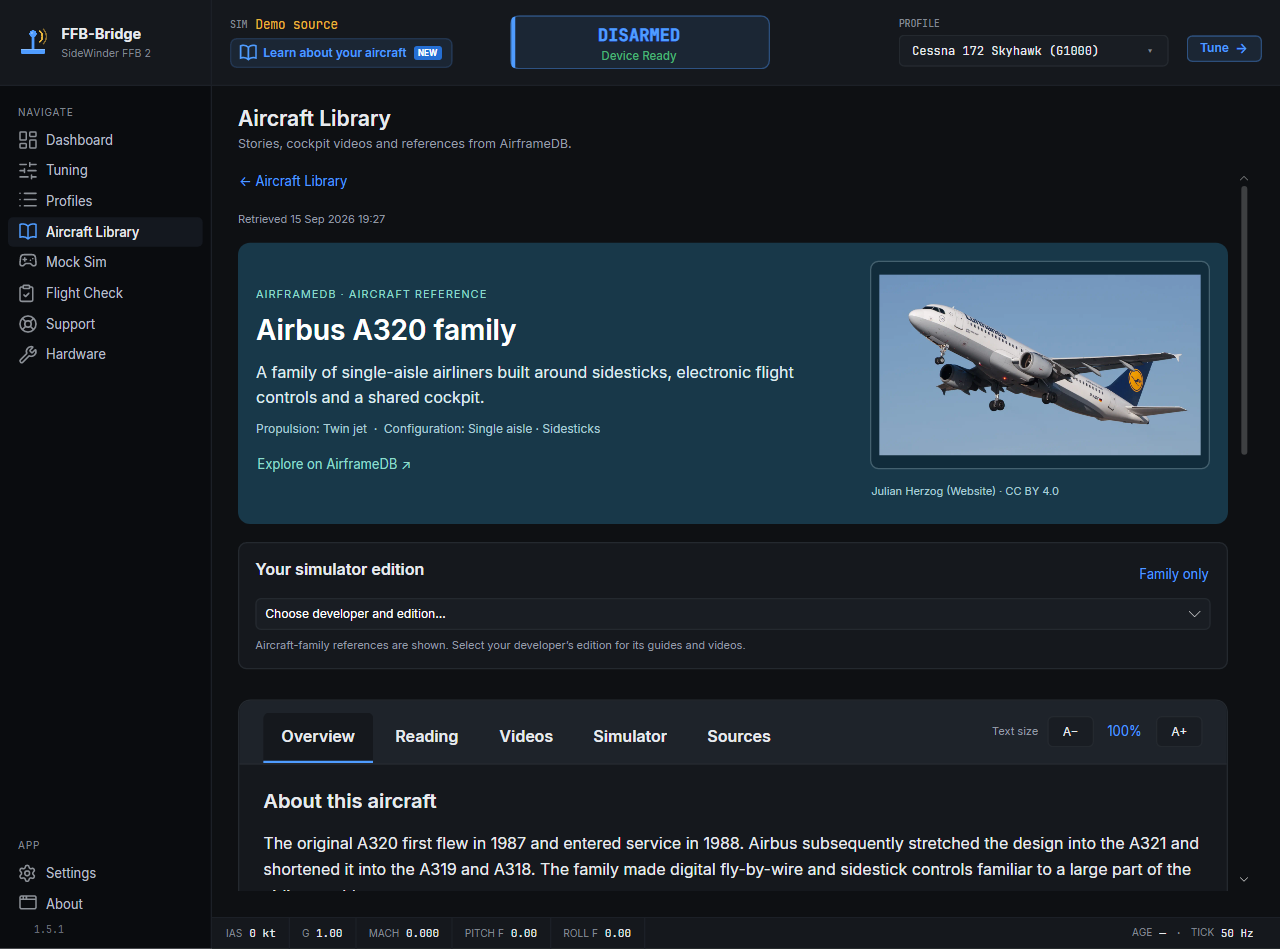Image resolution: width=1280 pixels, height=949 pixels.
Task: Open the Dashboard page
Action: coord(105,140)
